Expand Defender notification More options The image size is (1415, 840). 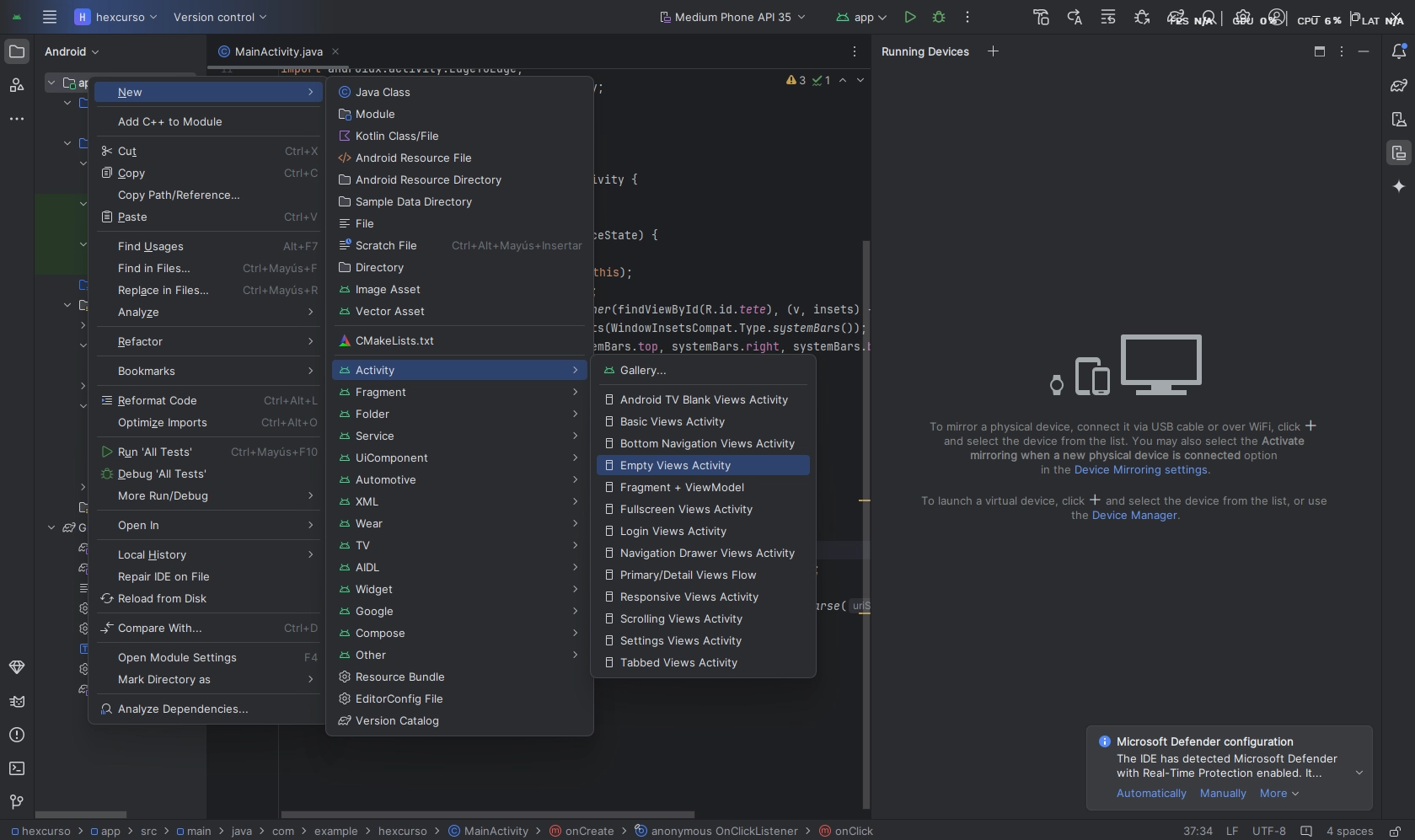[1278, 794]
